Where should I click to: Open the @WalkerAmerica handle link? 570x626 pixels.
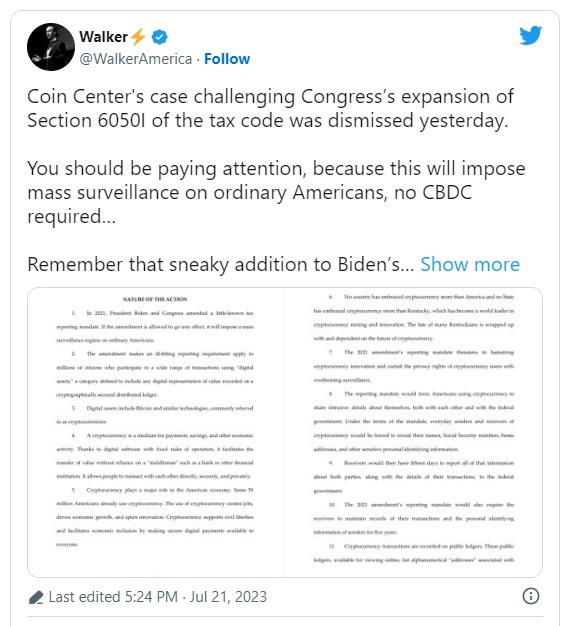click(136, 59)
